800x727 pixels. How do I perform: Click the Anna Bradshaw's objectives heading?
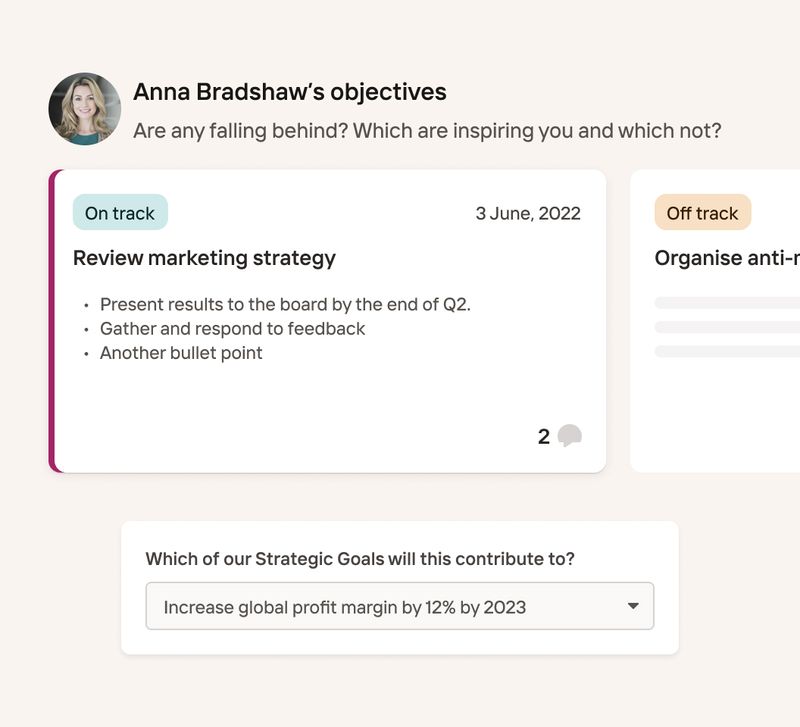click(x=290, y=92)
